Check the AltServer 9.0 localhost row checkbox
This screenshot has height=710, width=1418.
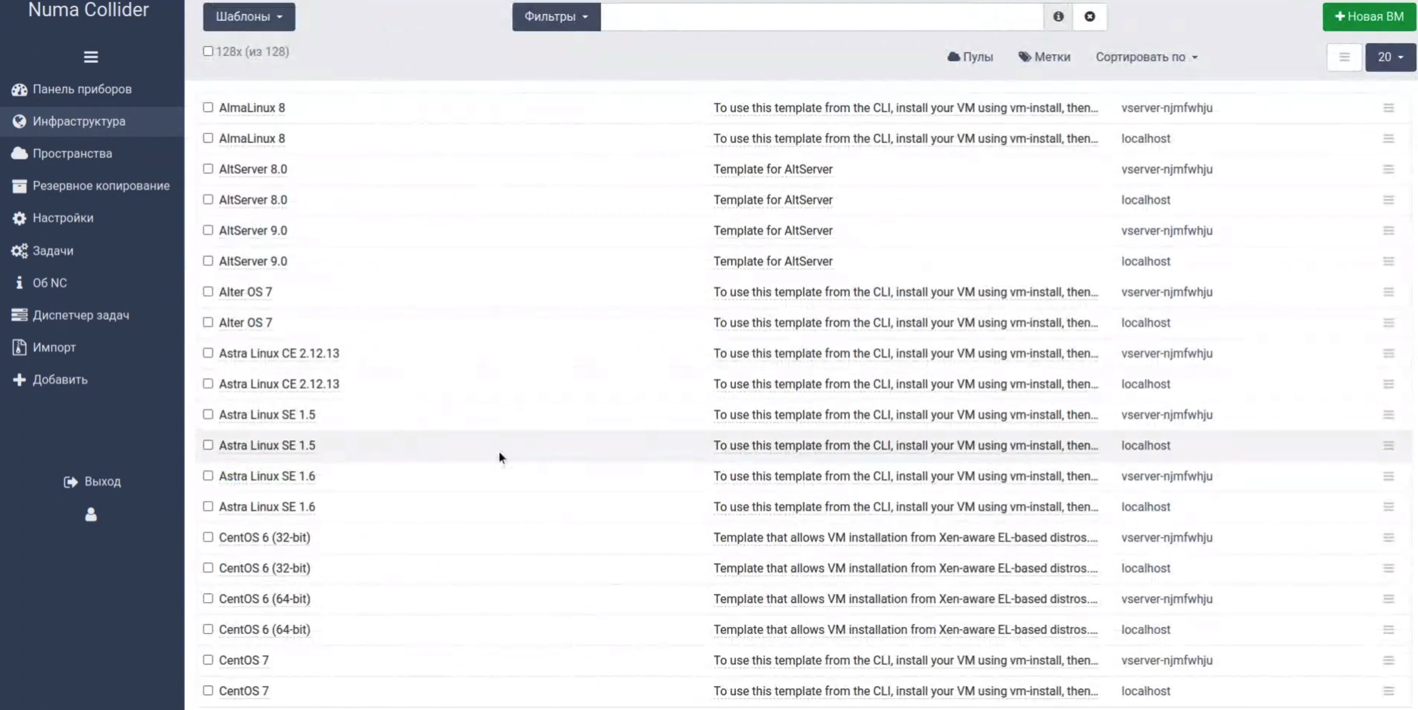(x=208, y=261)
